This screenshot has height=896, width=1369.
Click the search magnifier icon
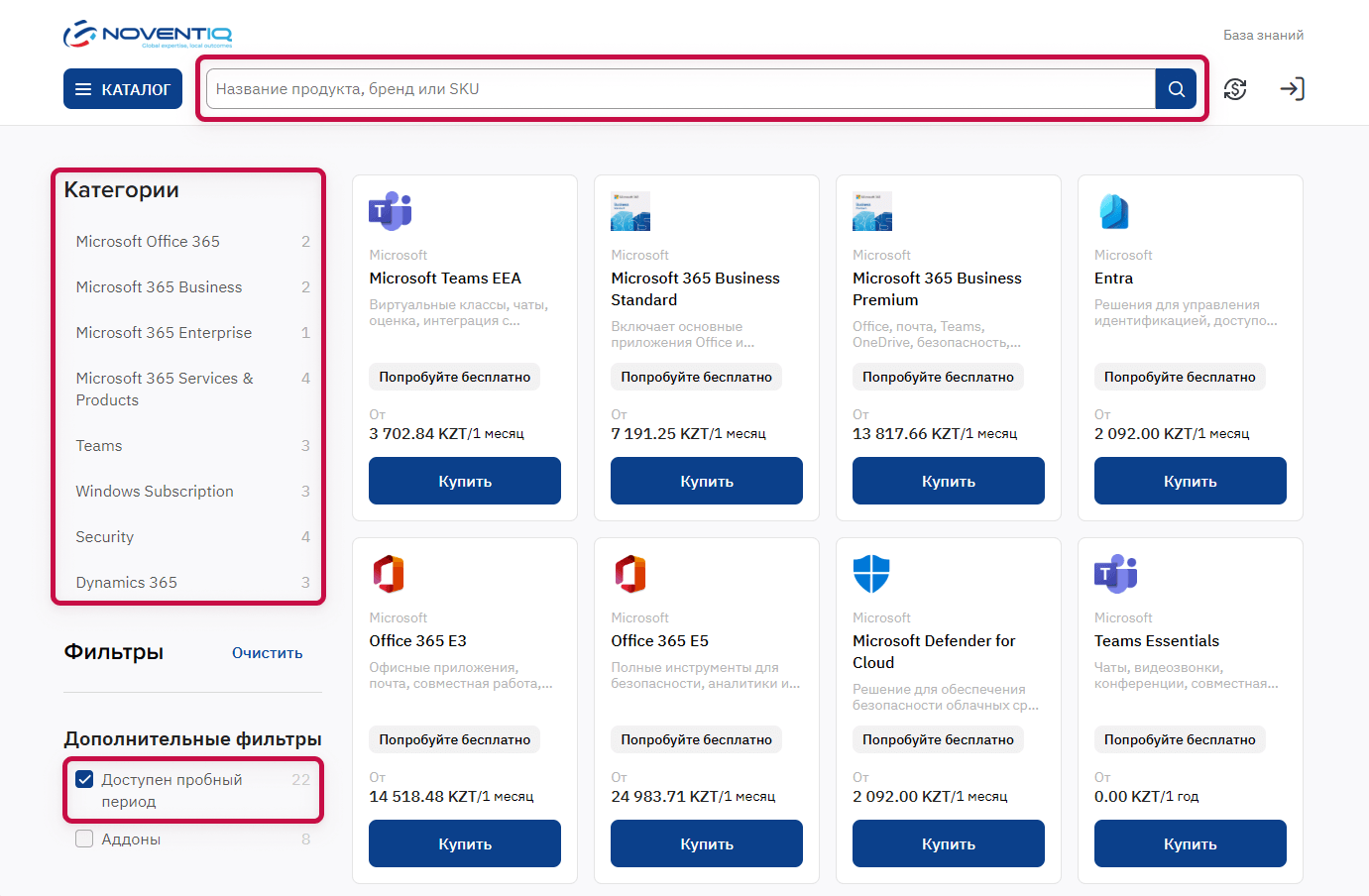pos(1176,88)
